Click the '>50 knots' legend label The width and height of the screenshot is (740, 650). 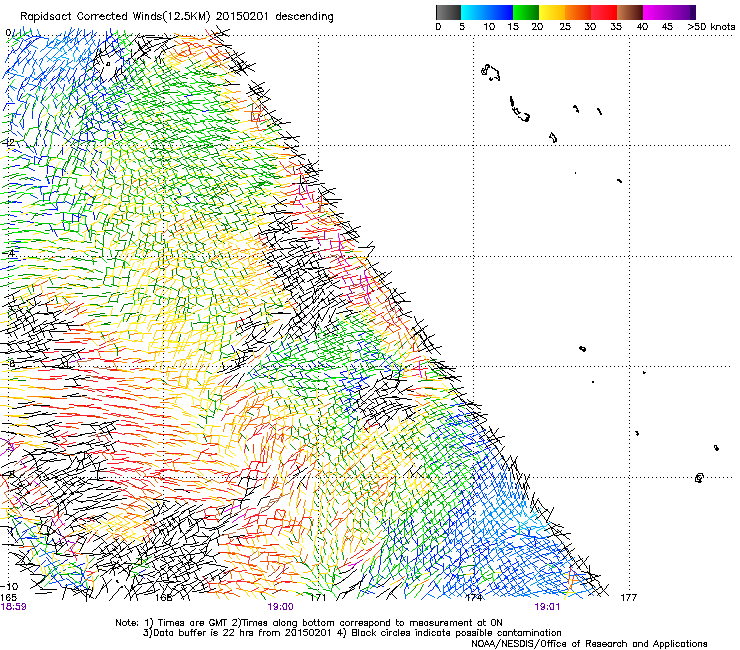(x=711, y=27)
